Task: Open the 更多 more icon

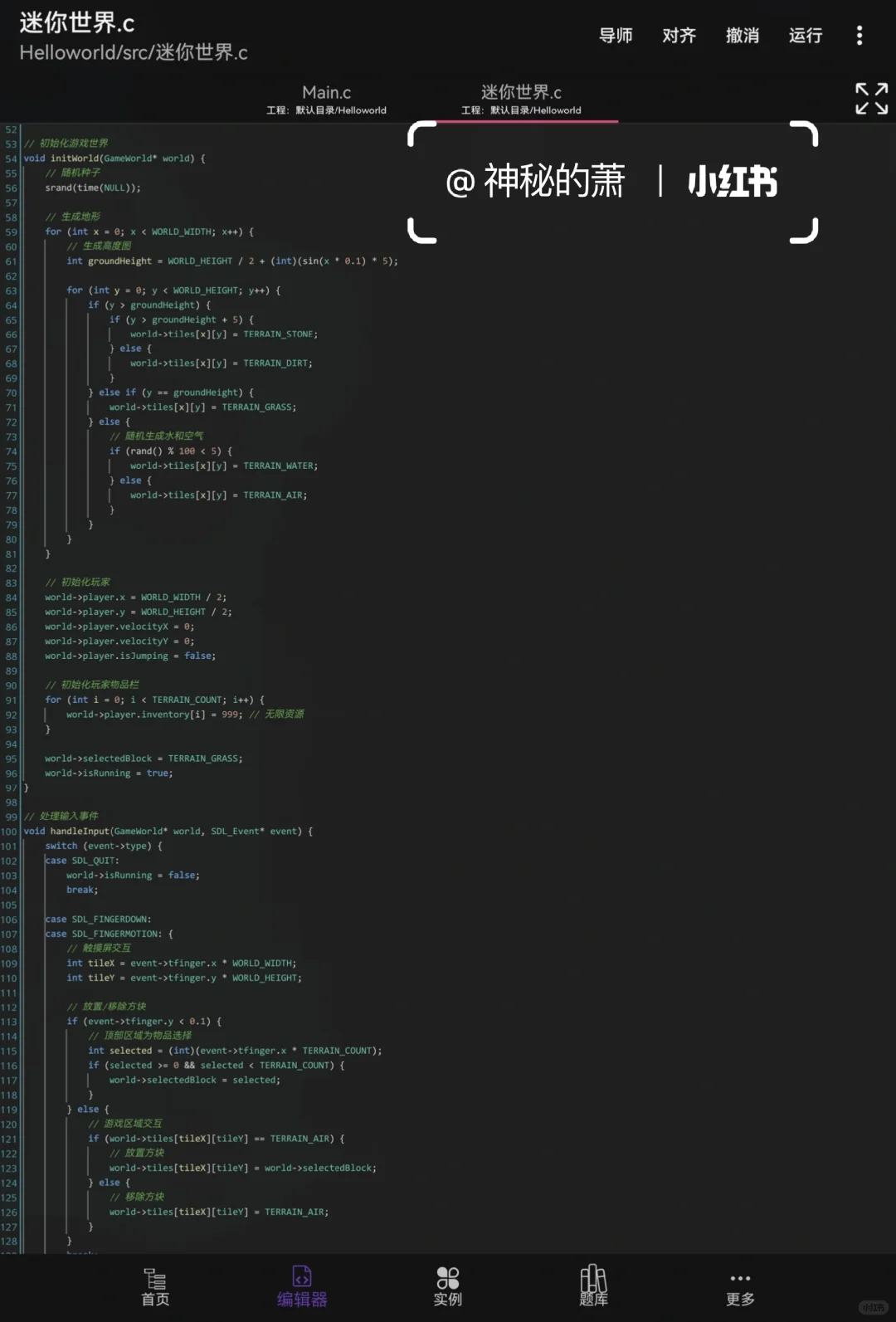Action: click(x=740, y=1290)
